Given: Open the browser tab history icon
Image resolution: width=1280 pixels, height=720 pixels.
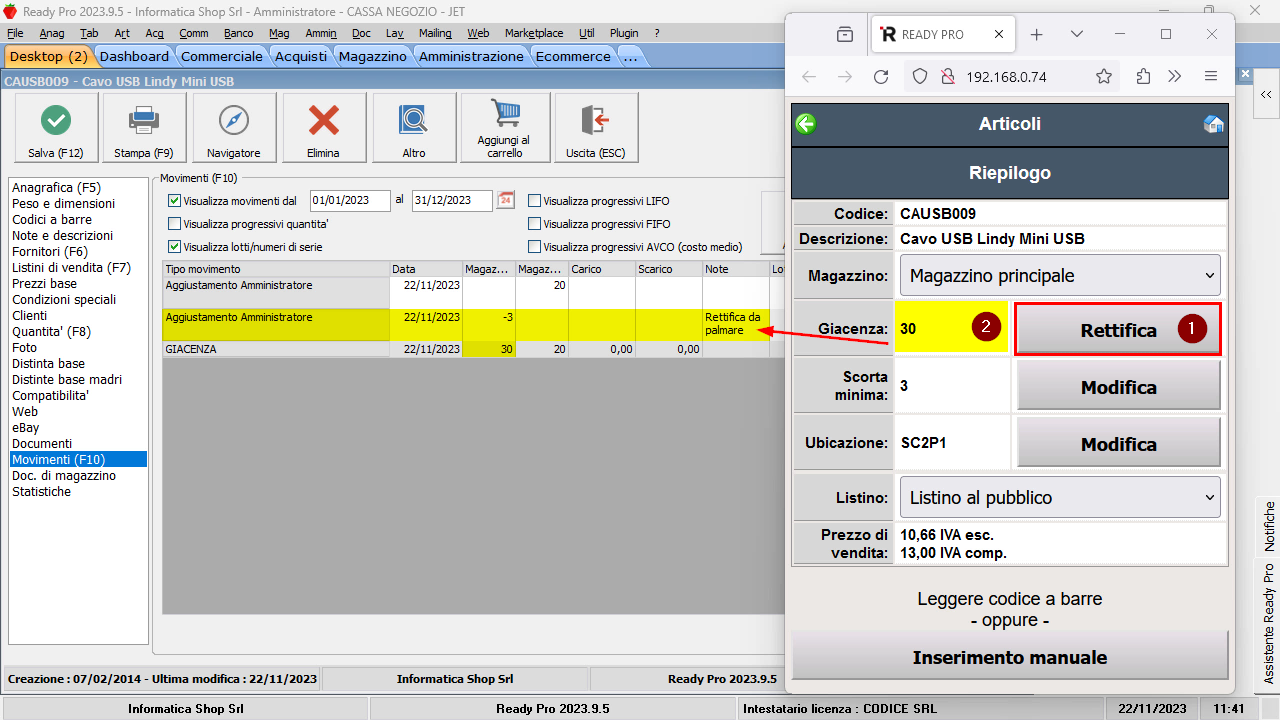Looking at the screenshot, I should coord(845,34).
